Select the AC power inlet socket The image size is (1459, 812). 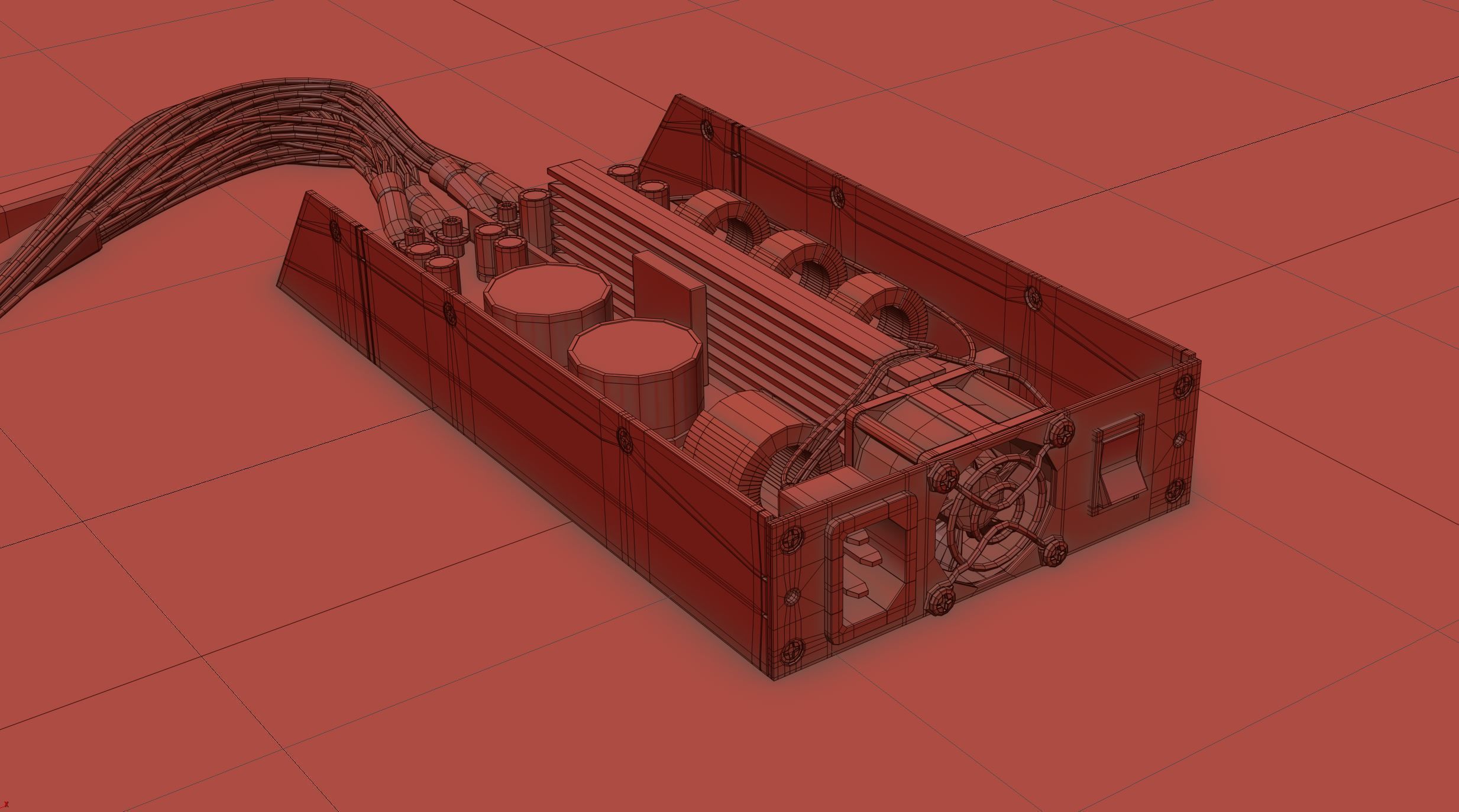(871, 568)
